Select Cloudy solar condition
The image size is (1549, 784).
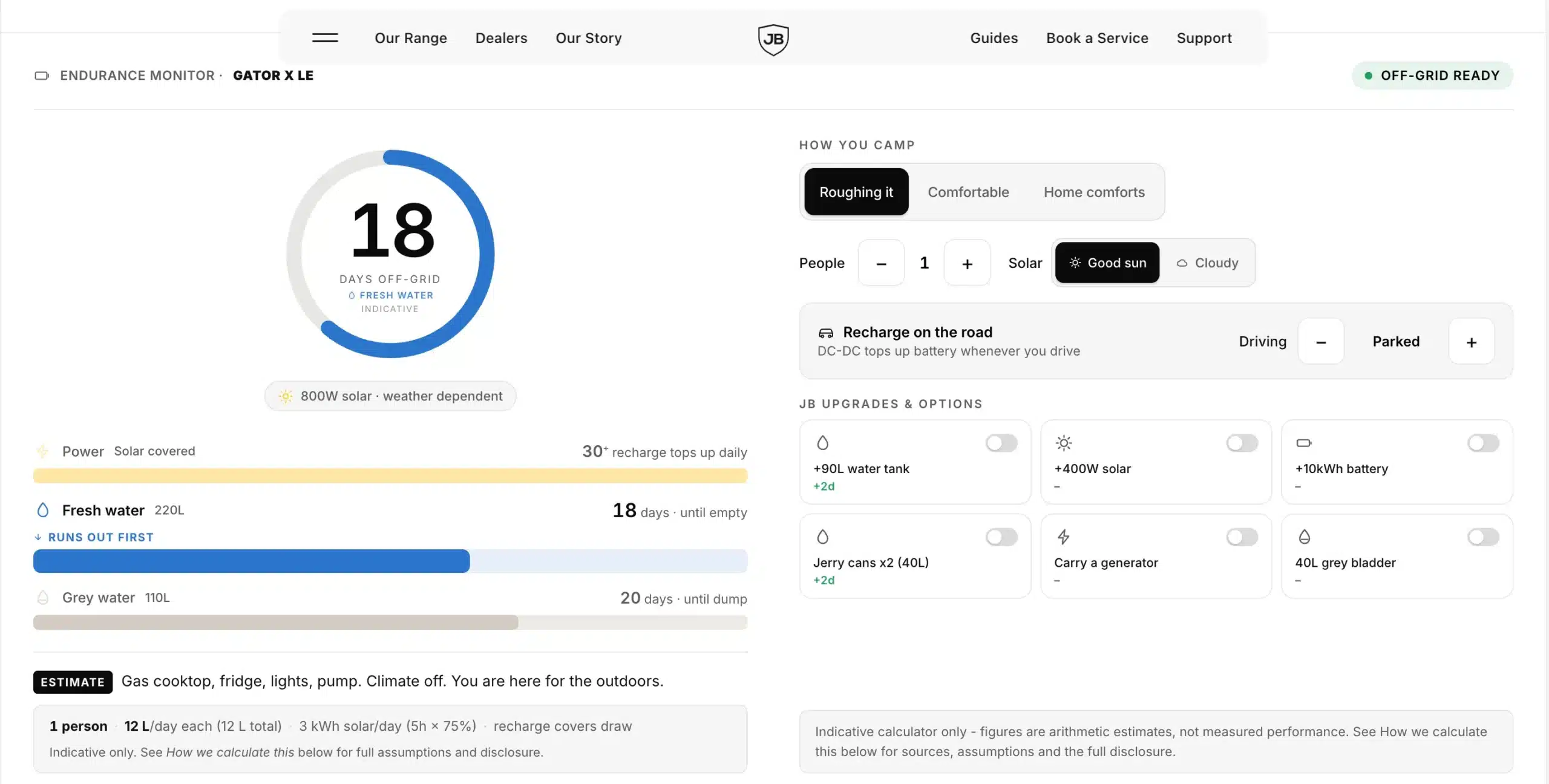(x=1208, y=263)
